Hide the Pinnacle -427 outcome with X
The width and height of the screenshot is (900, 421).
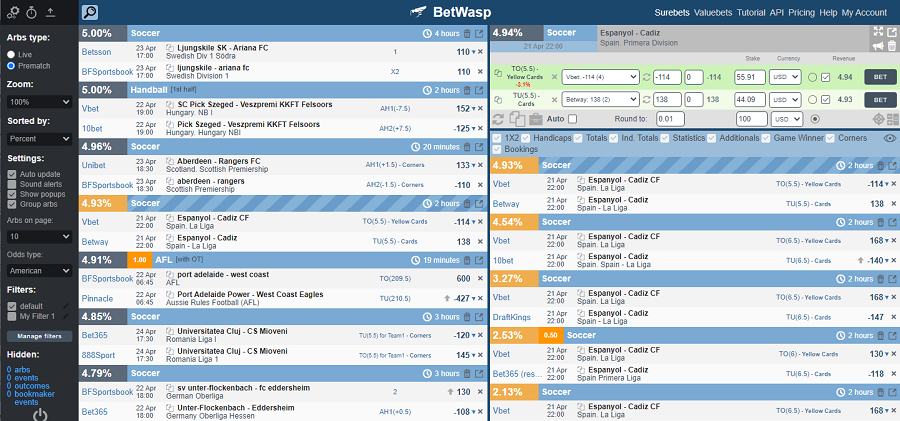click(x=480, y=298)
